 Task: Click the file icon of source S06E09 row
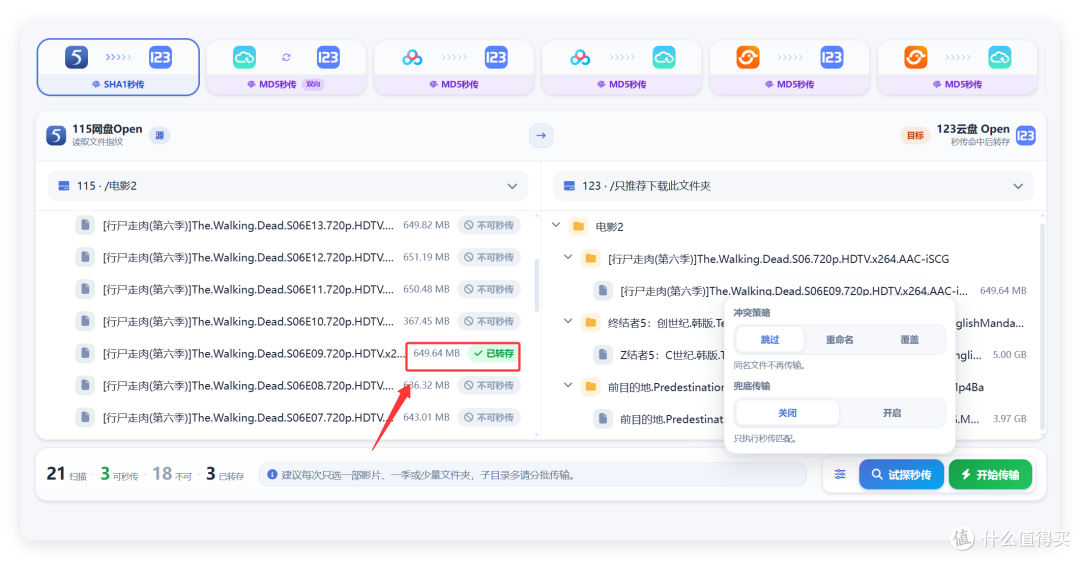(85, 354)
